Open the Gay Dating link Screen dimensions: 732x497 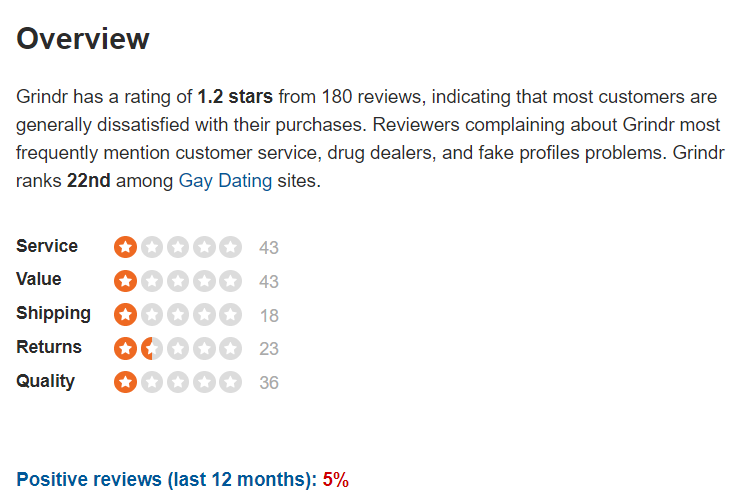225,181
